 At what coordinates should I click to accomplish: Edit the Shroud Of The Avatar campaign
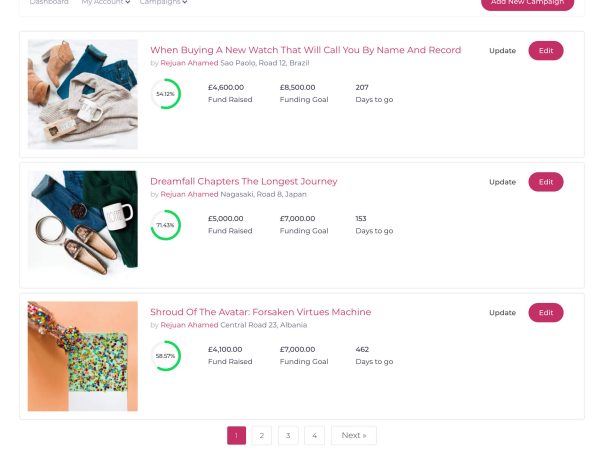546,313
